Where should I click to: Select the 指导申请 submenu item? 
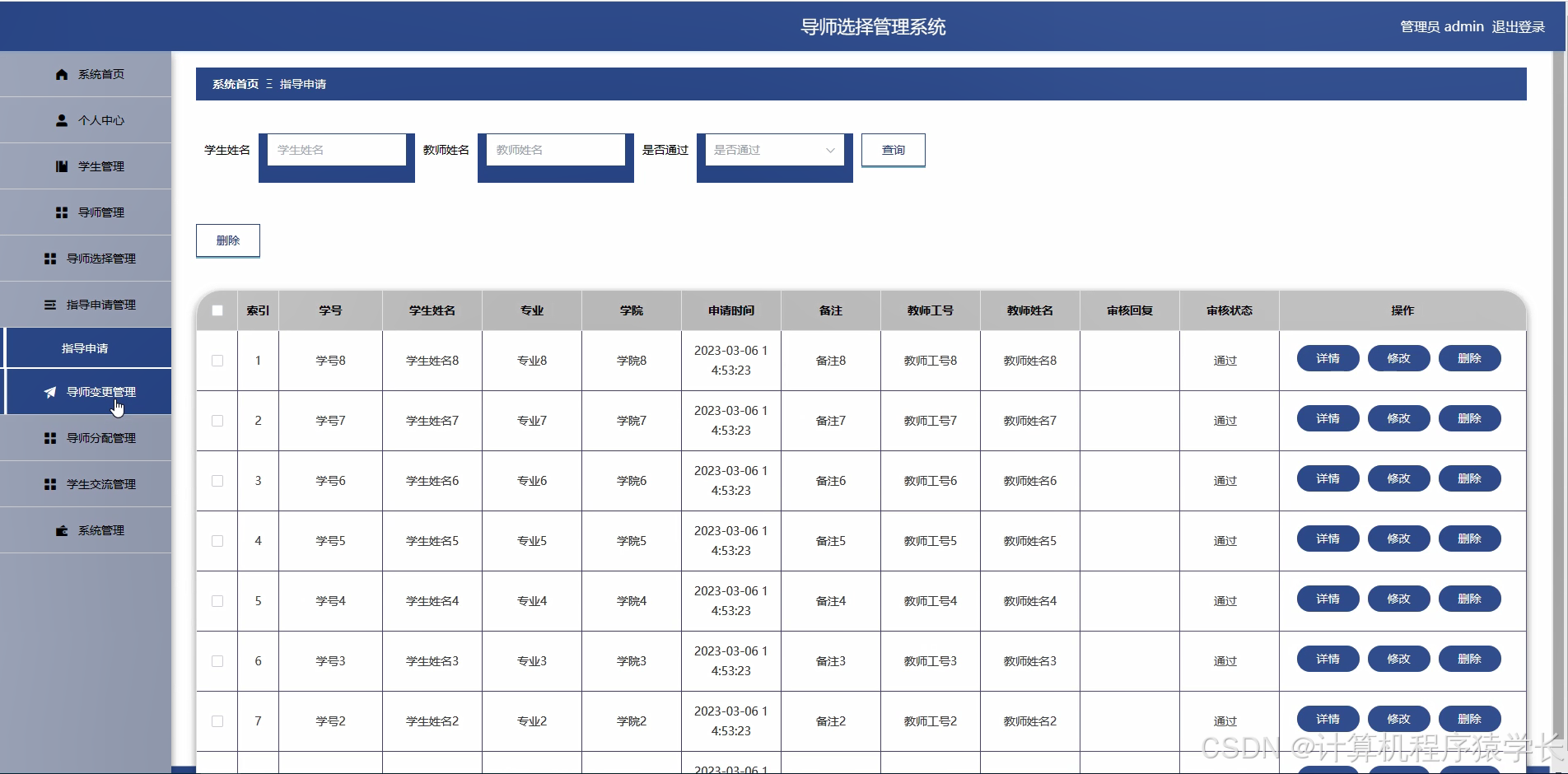(x=87, y=348)
